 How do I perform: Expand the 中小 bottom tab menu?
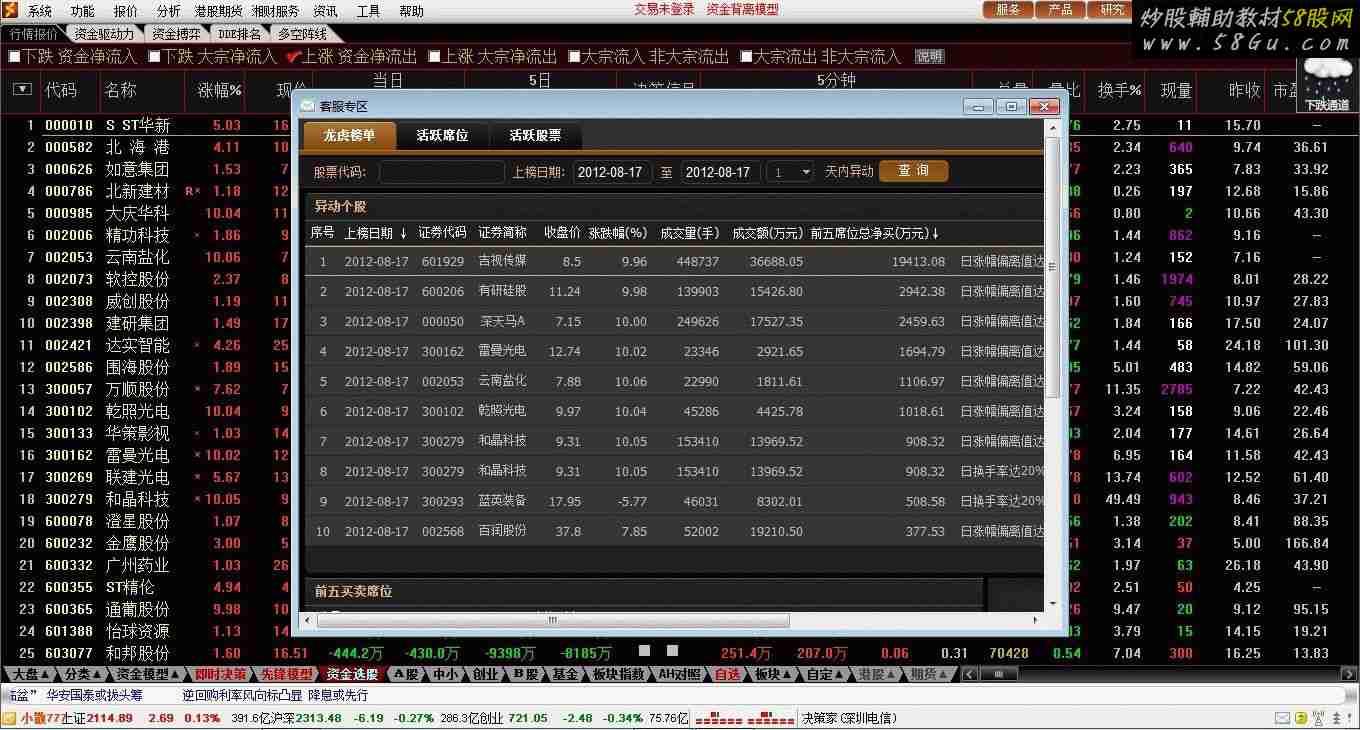(444, 675)
